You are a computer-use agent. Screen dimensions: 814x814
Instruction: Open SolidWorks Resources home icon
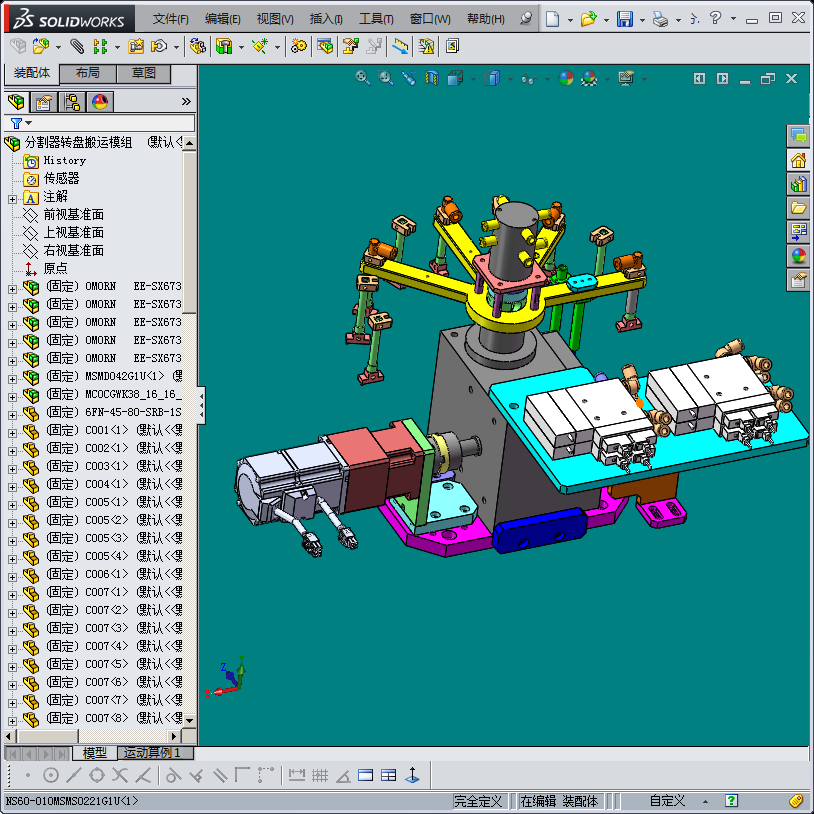tap(798, 160)
